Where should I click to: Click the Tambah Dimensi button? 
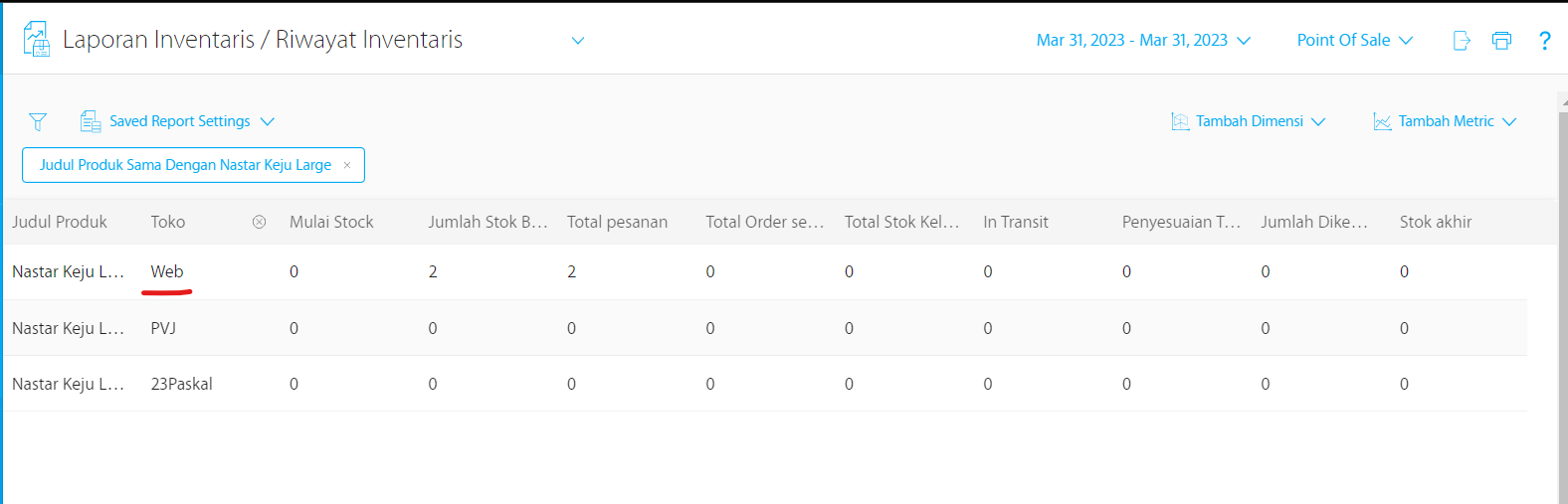[1250, 121]
